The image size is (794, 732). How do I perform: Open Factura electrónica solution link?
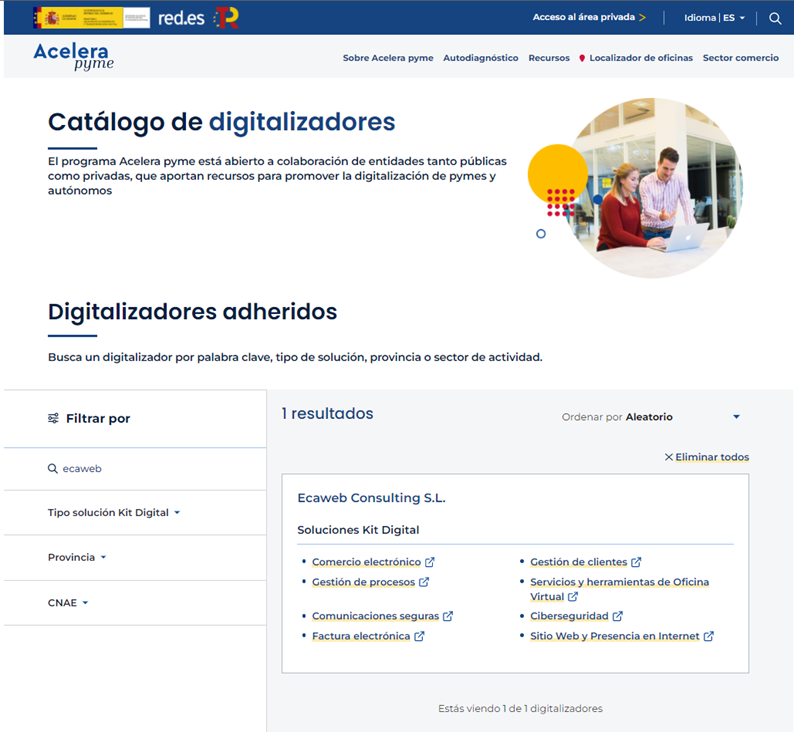361,636
